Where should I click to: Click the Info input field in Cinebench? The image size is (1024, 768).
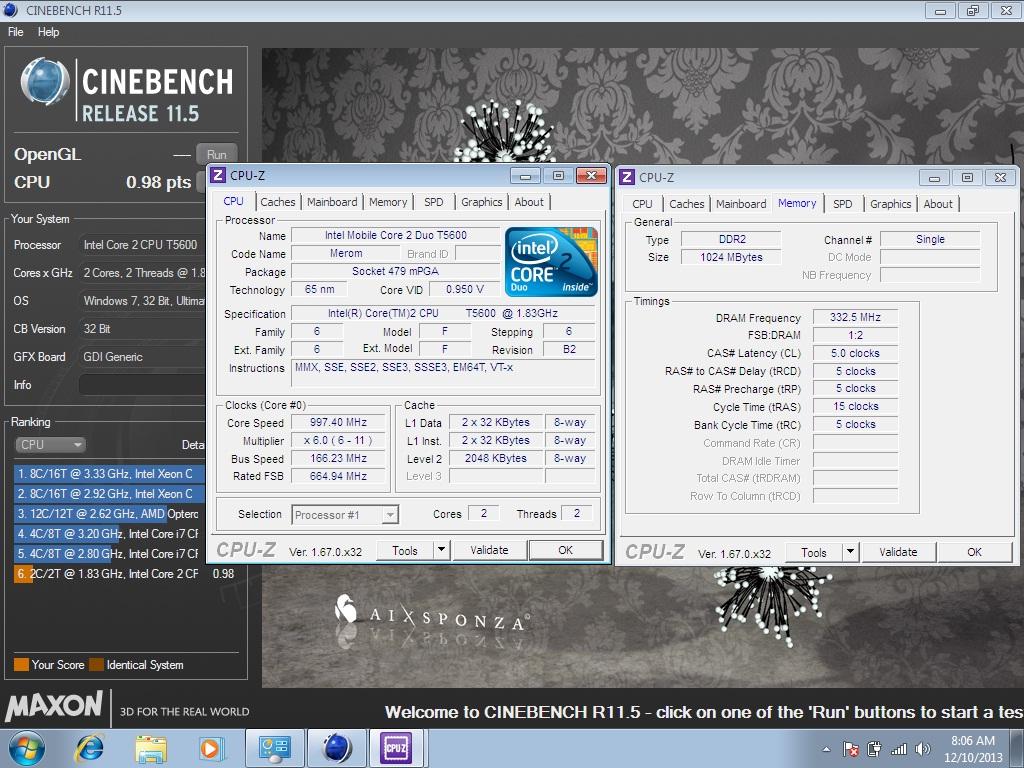142,385
